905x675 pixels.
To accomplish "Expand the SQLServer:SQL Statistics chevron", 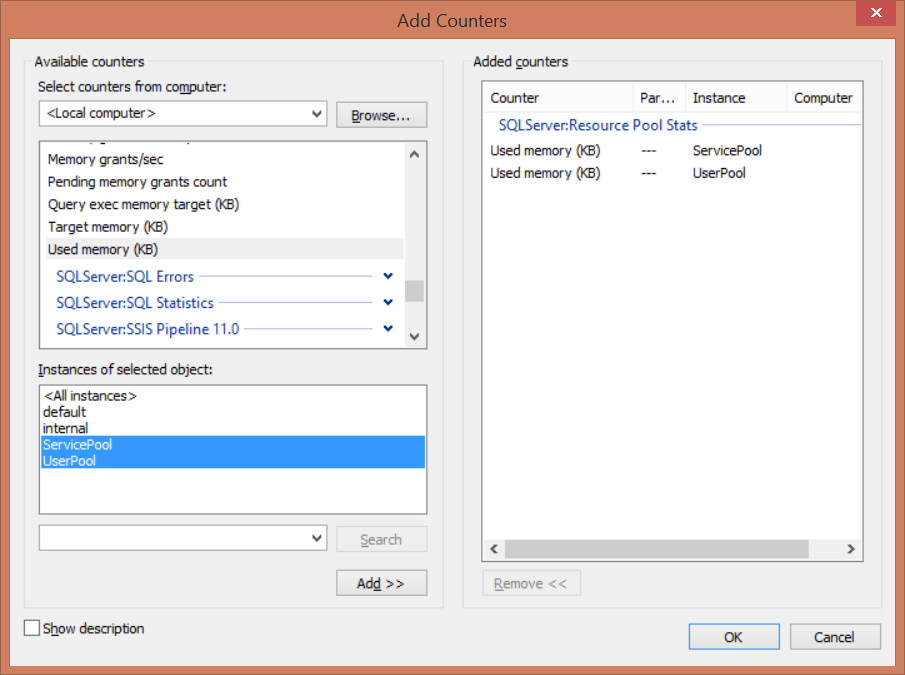I will [388, 302].
